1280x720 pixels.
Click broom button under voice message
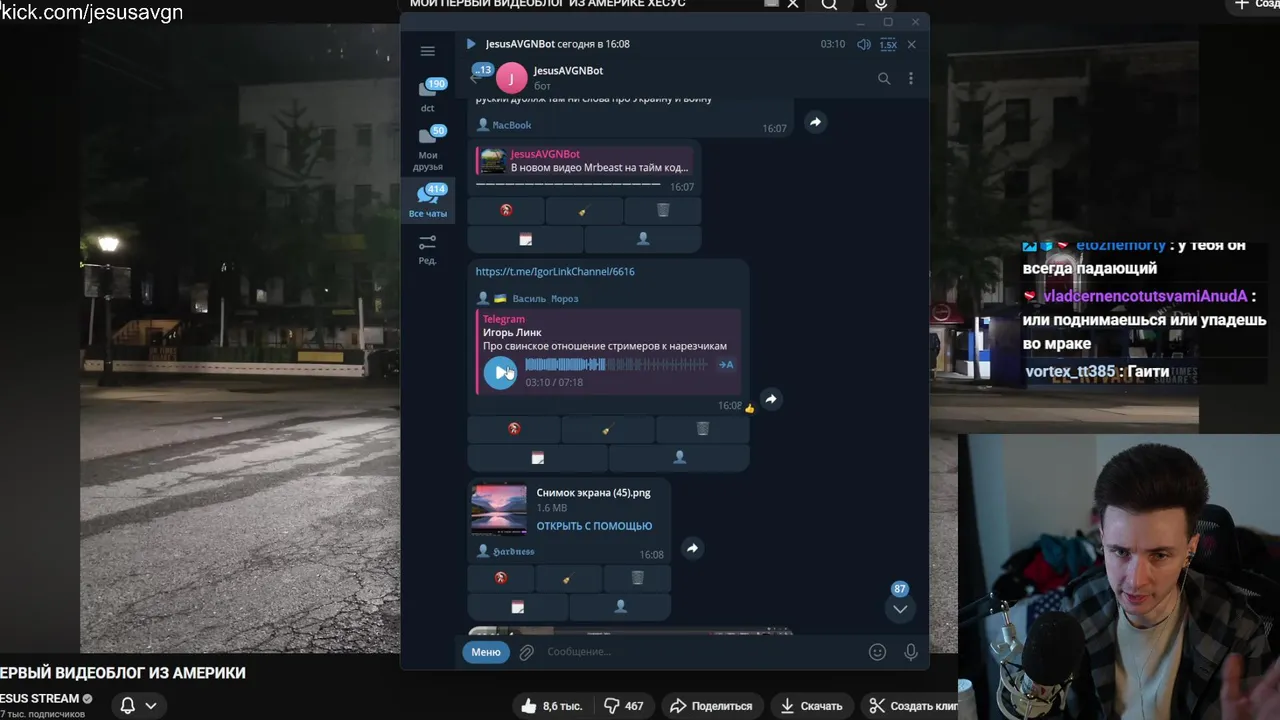606,428
